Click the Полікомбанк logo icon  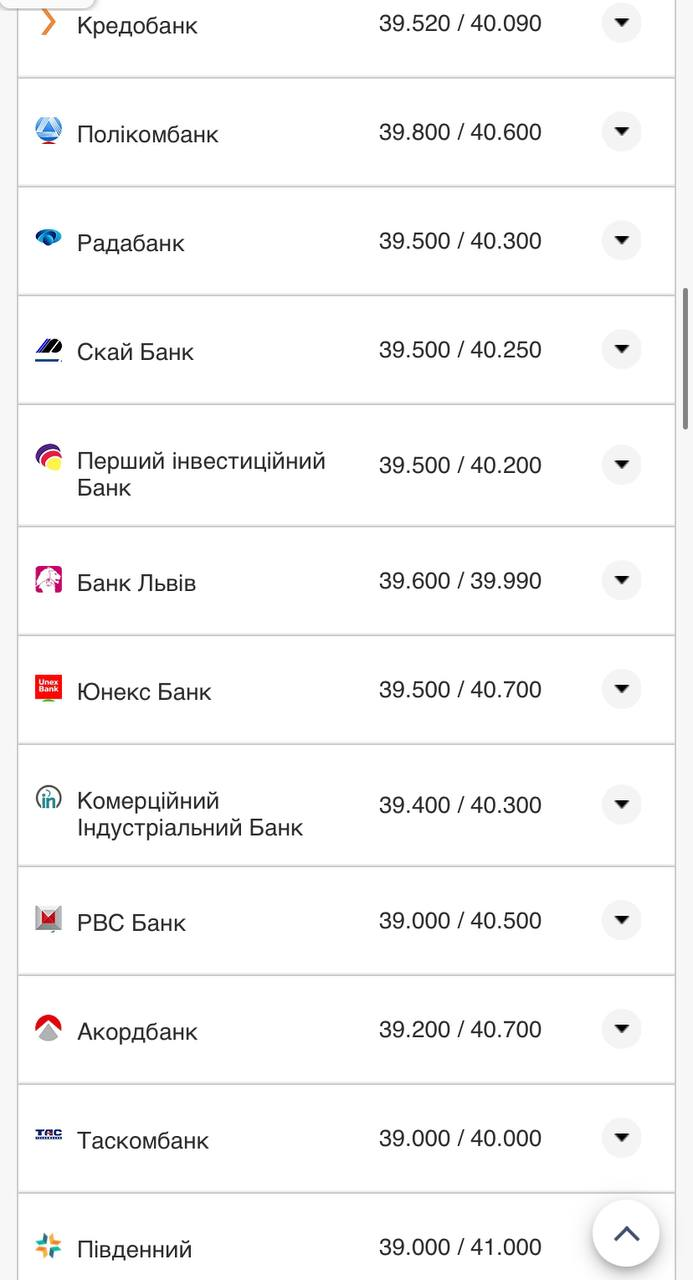pos(48,131)
